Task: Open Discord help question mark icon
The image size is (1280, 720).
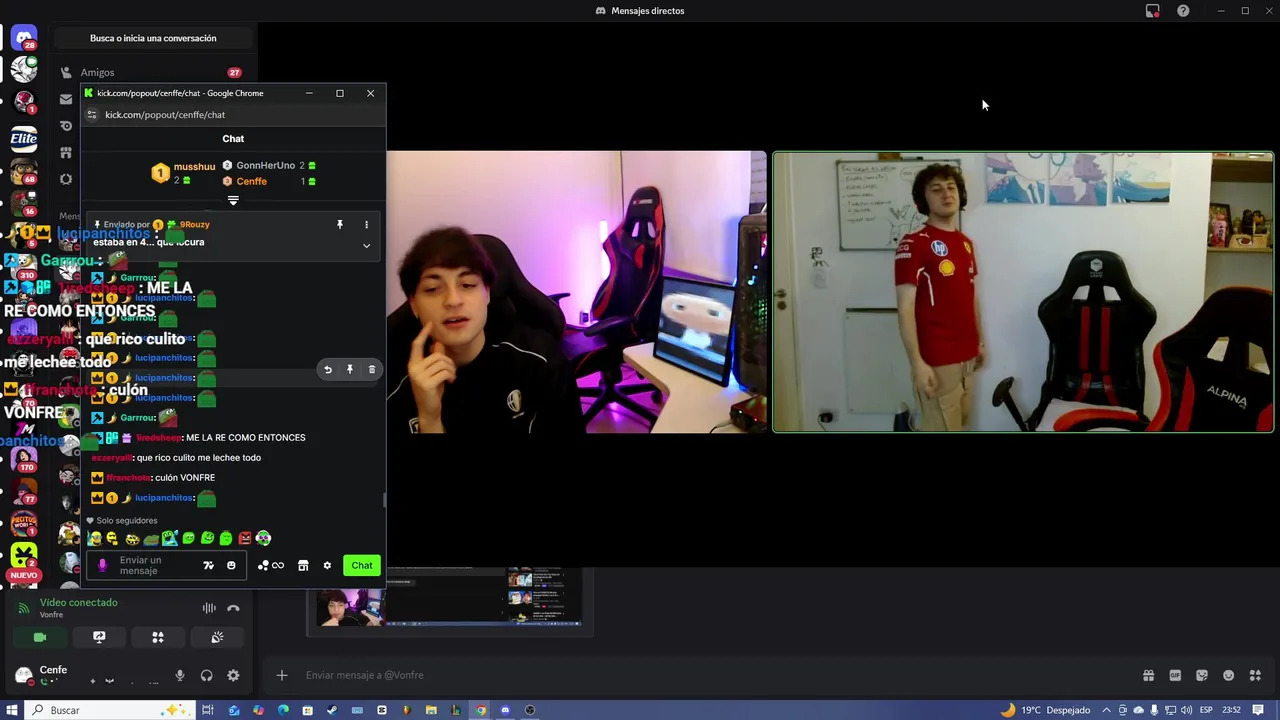Action: [x=1183, y=10]
